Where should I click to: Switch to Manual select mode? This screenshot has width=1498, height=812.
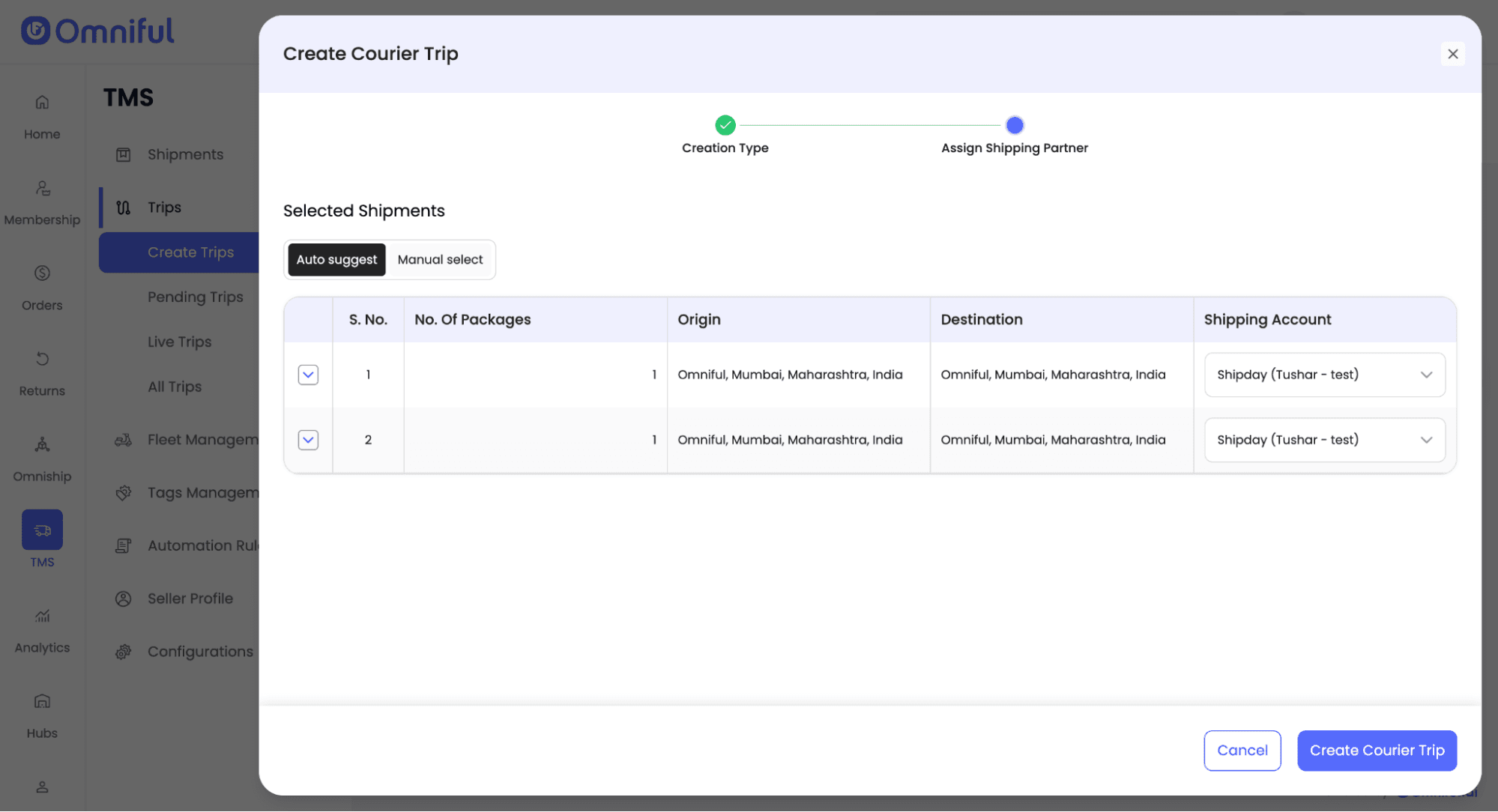[x=440, y=259]
